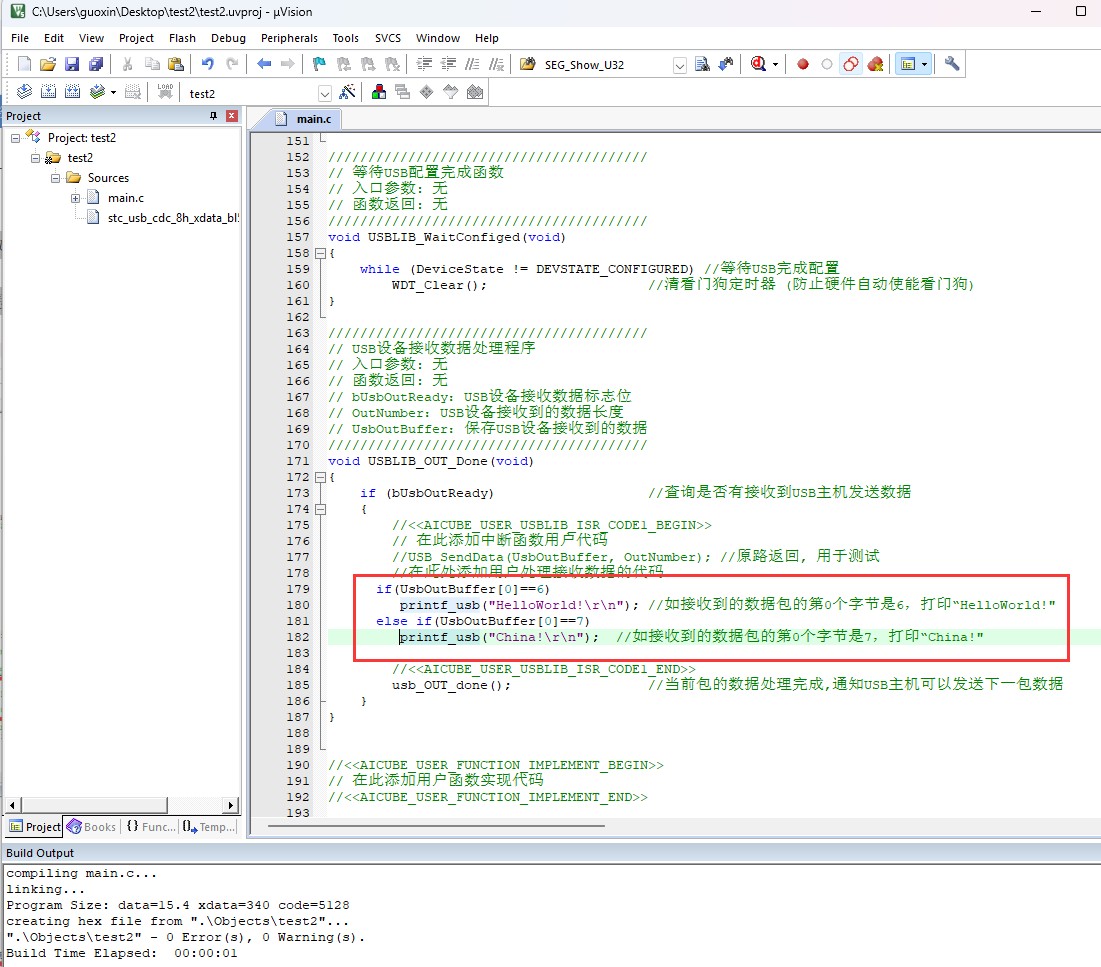Expand the main.c tree node

[x=75, y=198]
